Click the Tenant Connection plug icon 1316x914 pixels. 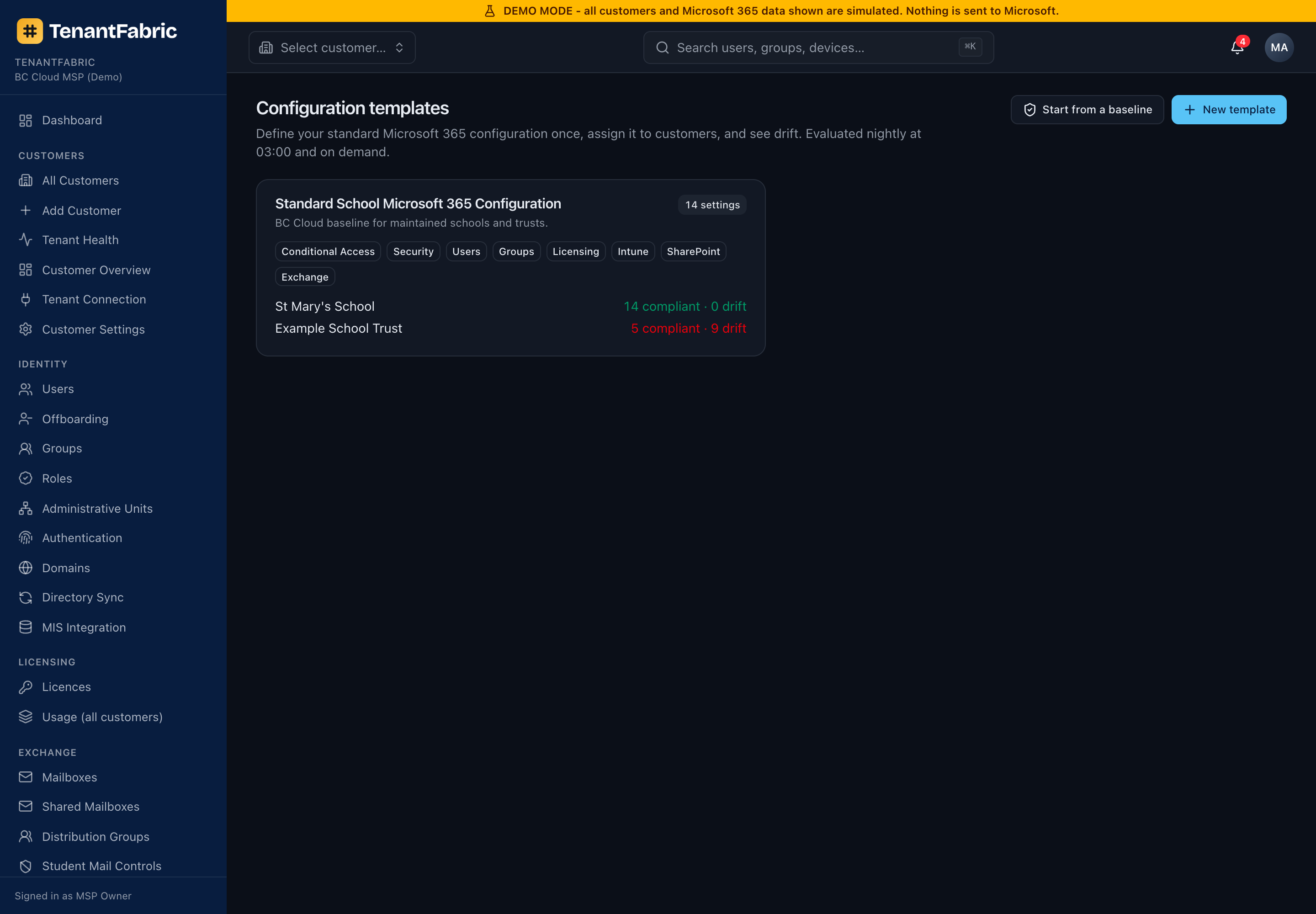click(x=25, y=299)
